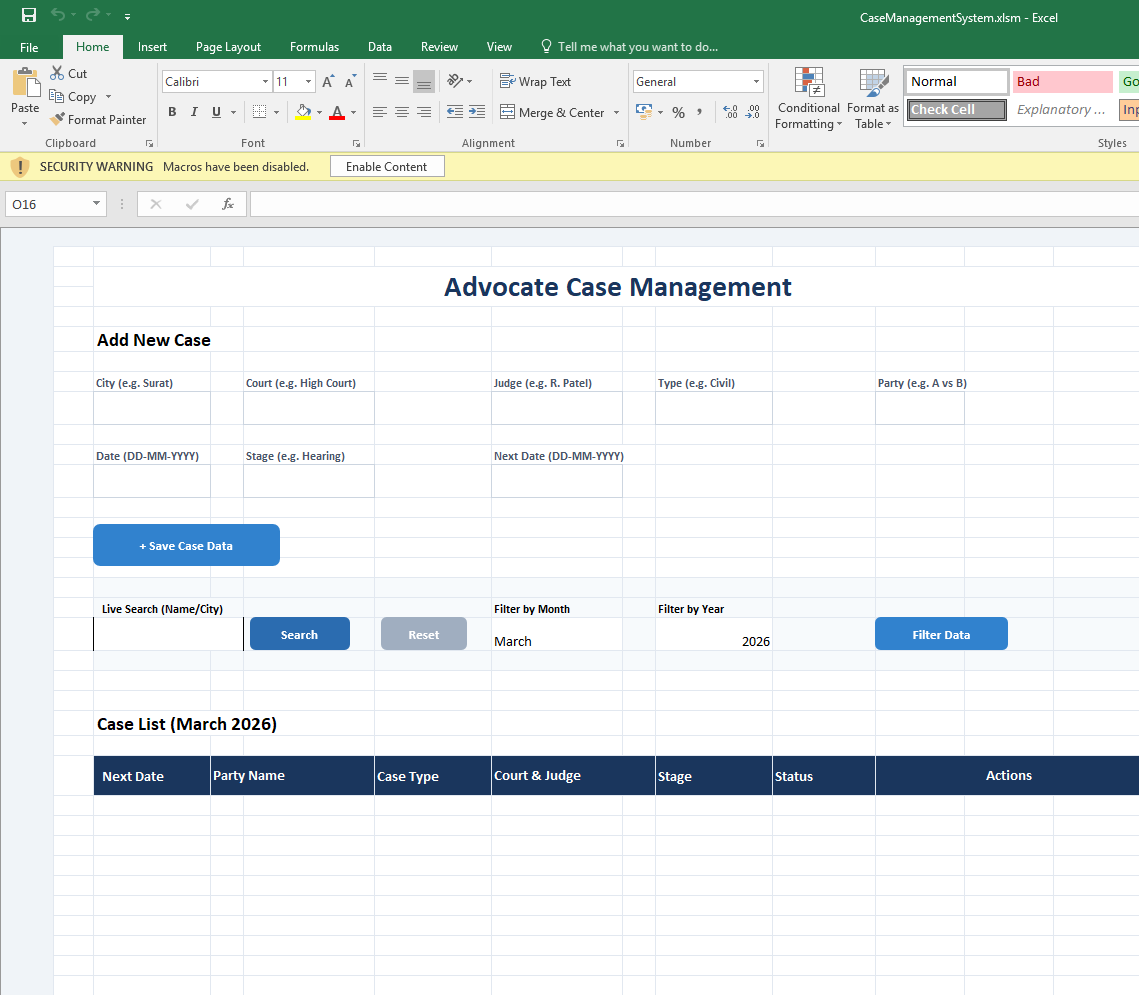Select Bottom Align icon

(x=424, y=81)
